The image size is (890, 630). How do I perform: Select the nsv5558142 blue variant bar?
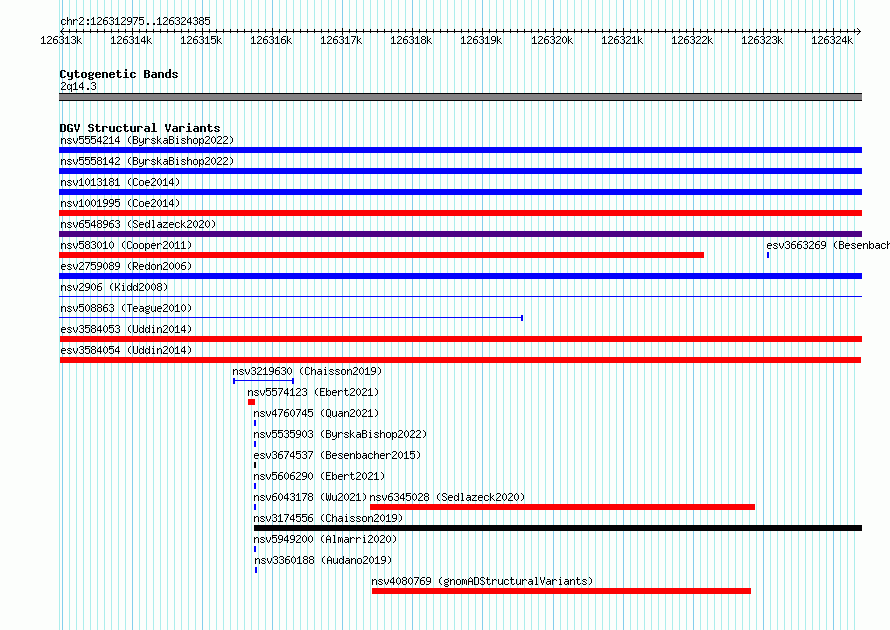pyautogui.click(x=460, y=171)
